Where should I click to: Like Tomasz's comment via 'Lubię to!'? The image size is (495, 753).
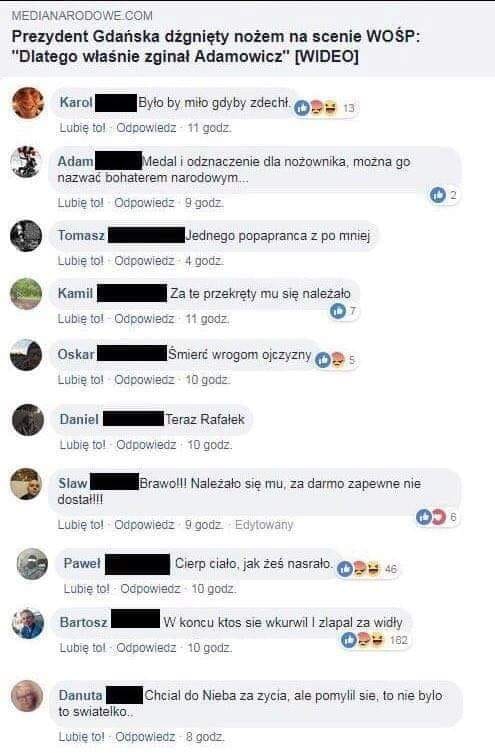tap(81, 261)
